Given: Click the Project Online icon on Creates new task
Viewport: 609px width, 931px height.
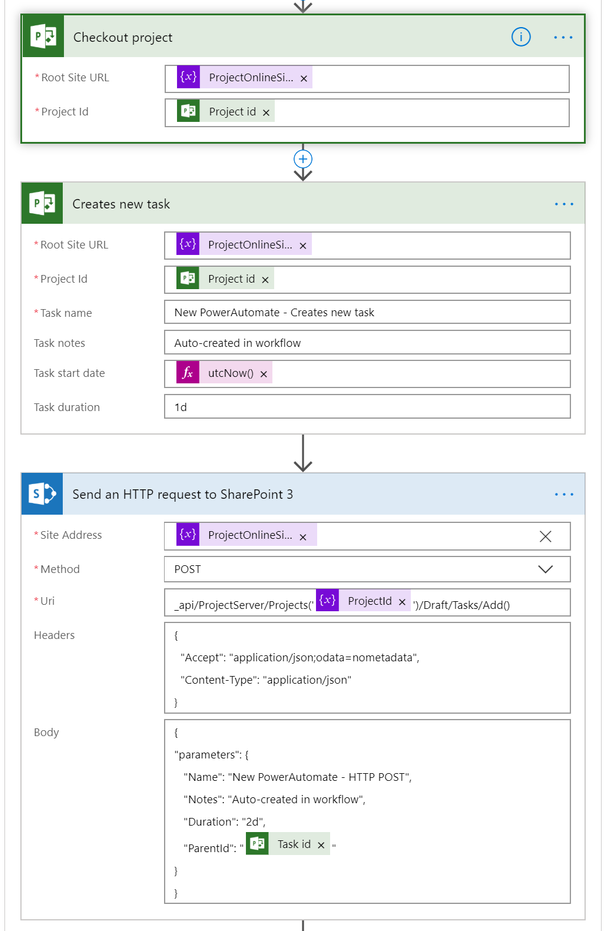Looking at the screenshot, I should click(42, 204).
